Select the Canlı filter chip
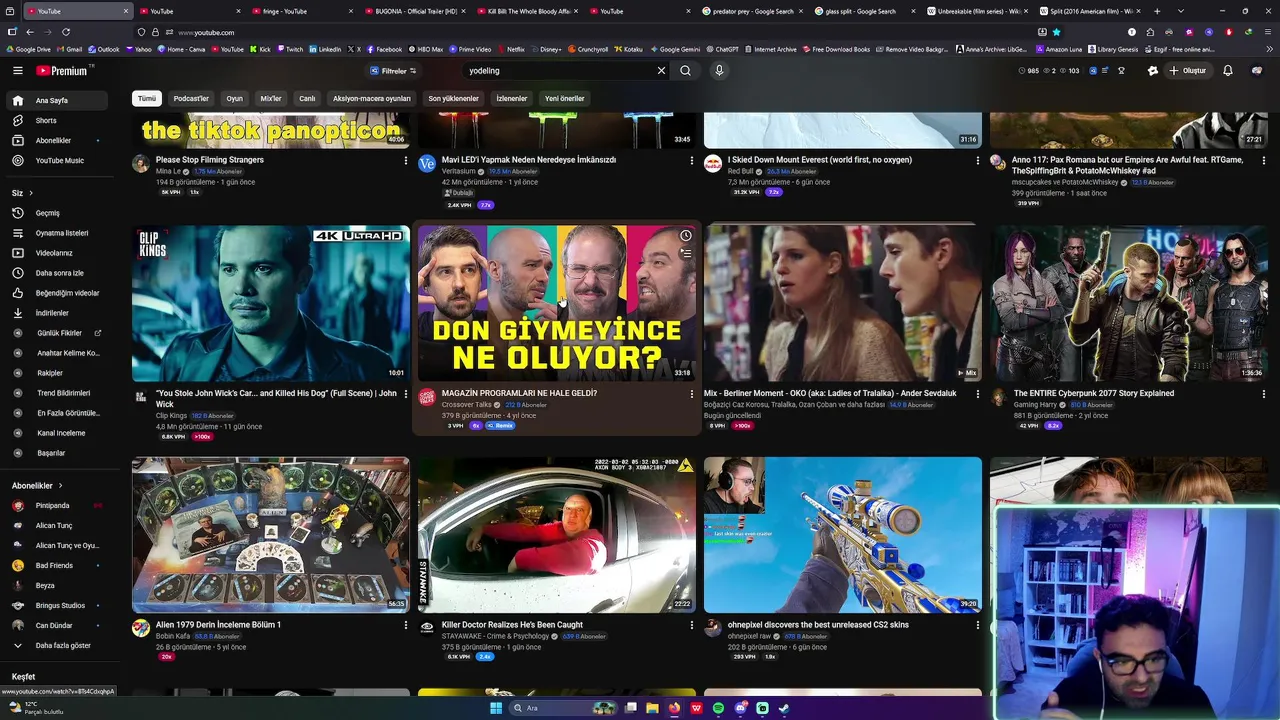The width and height of the screenshot is (1280, 720). pyautogui.click(x=307, y=99)
